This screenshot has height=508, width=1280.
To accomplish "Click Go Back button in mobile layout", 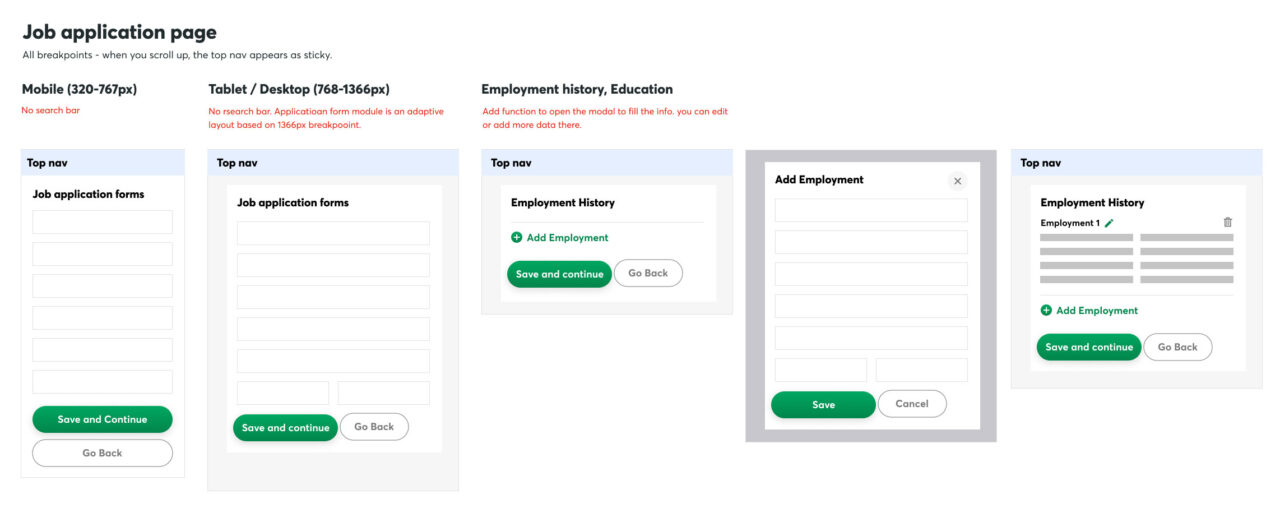I will pos(102,453).
